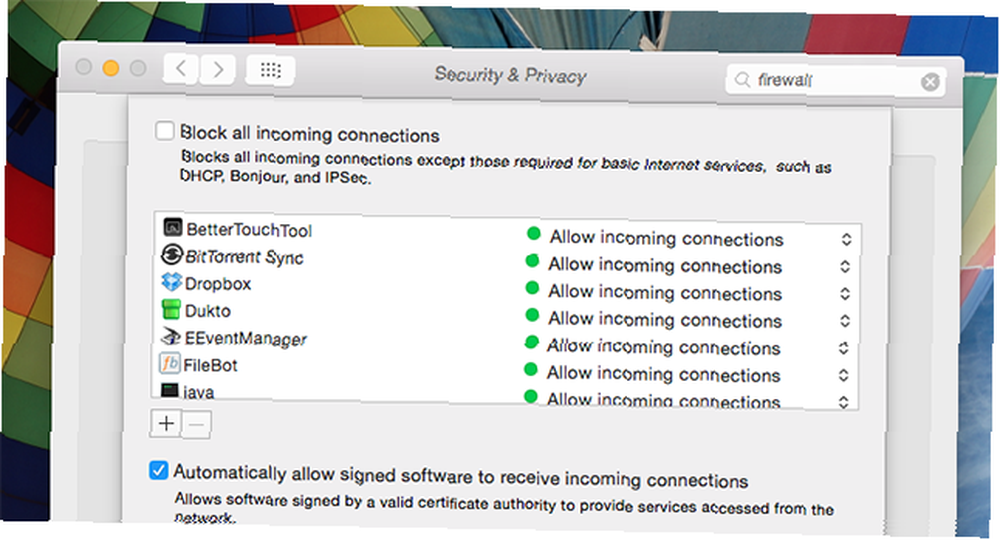This screenshot has width=1000, height=540.
Task: Open EEventManager connection dropdown
Action: [x=844, y=348]
